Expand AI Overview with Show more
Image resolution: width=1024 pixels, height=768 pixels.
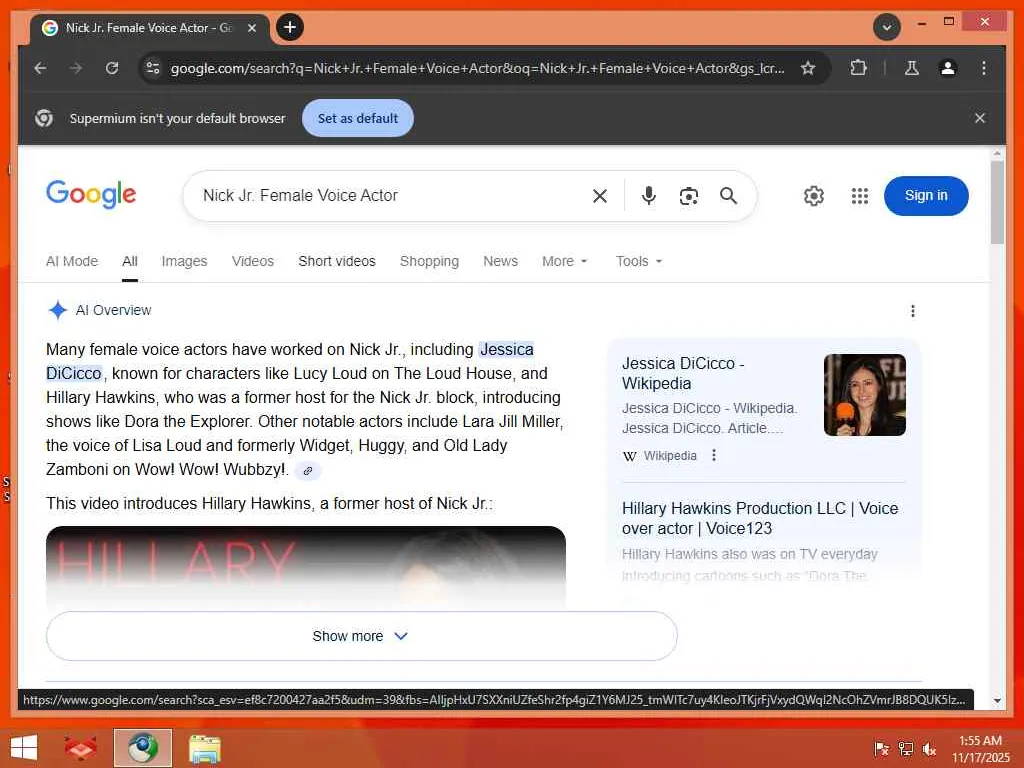(x=362, y=636)
